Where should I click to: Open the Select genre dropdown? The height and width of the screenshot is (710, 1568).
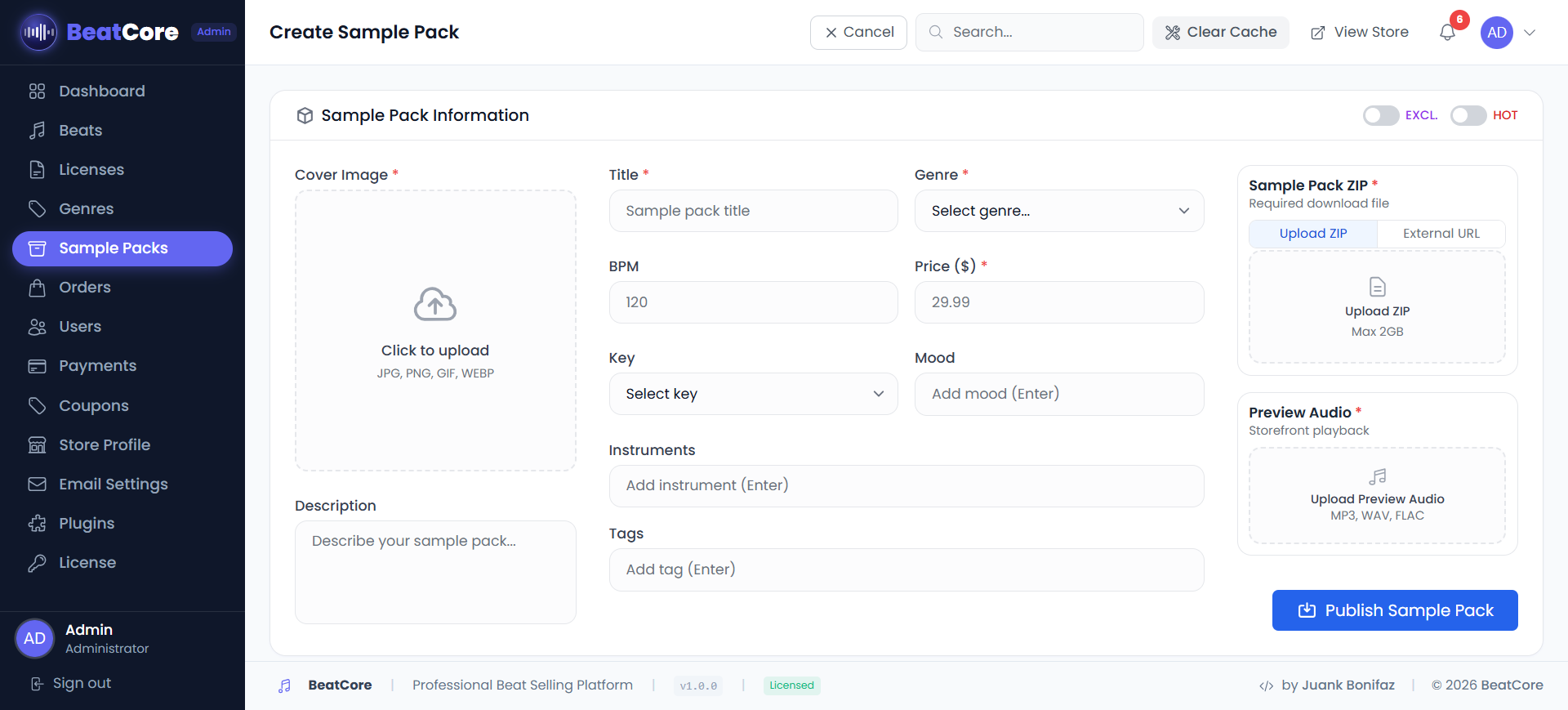pyautogui.click(x=1059, y=211)
